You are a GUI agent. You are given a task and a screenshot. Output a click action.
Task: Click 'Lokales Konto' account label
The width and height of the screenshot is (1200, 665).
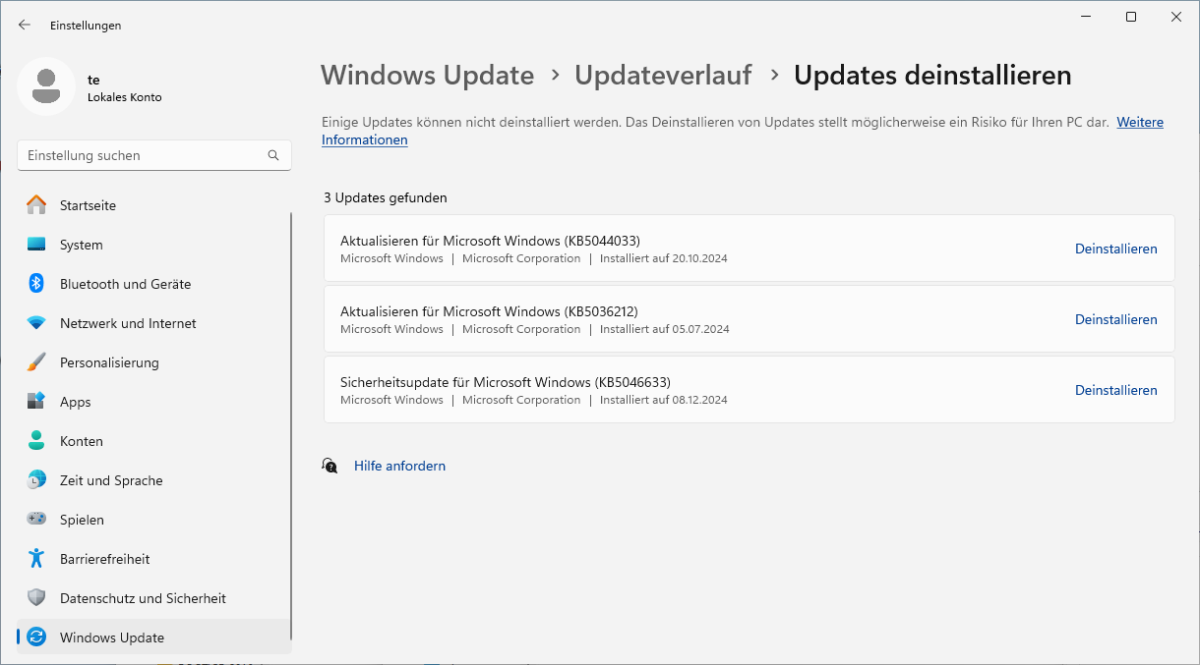[125, 98]
